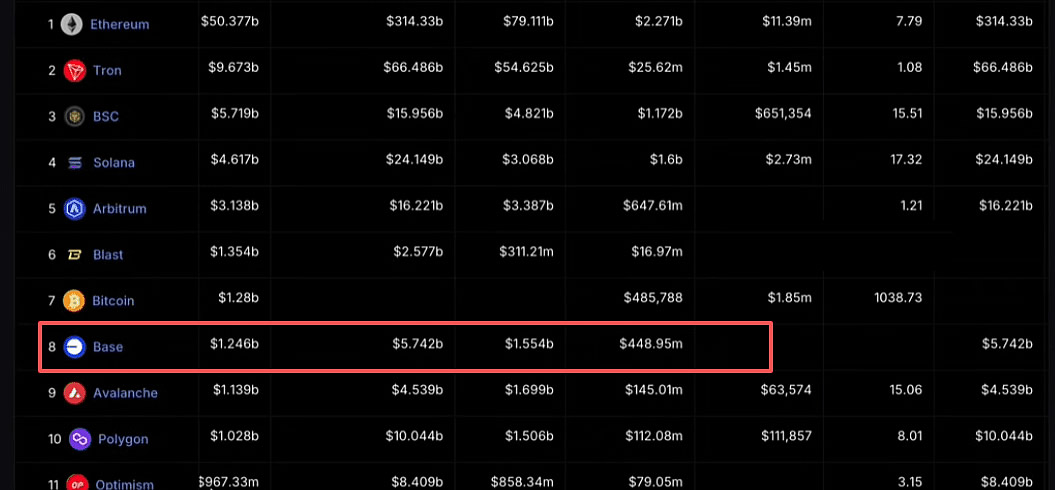Click the blue Base logo icon
1055x490 pixels.
click(x=74, y=347)
